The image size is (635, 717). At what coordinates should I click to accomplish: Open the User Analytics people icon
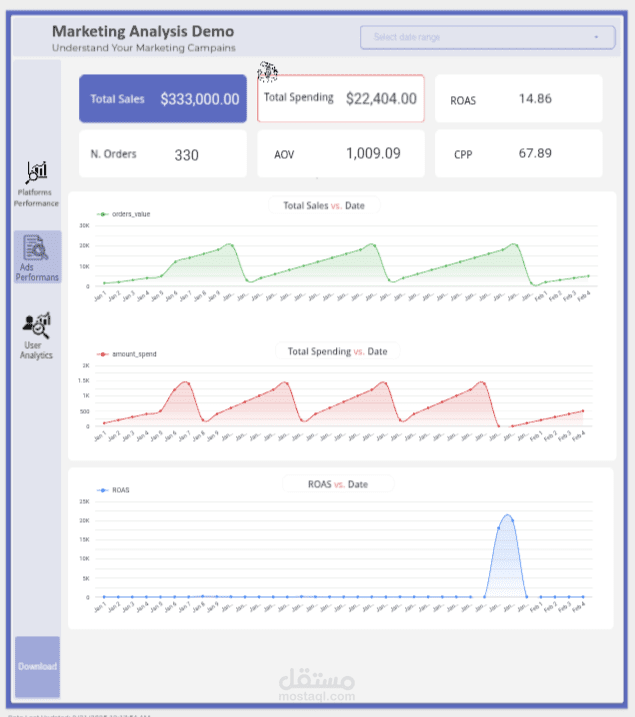coord(36,325)
